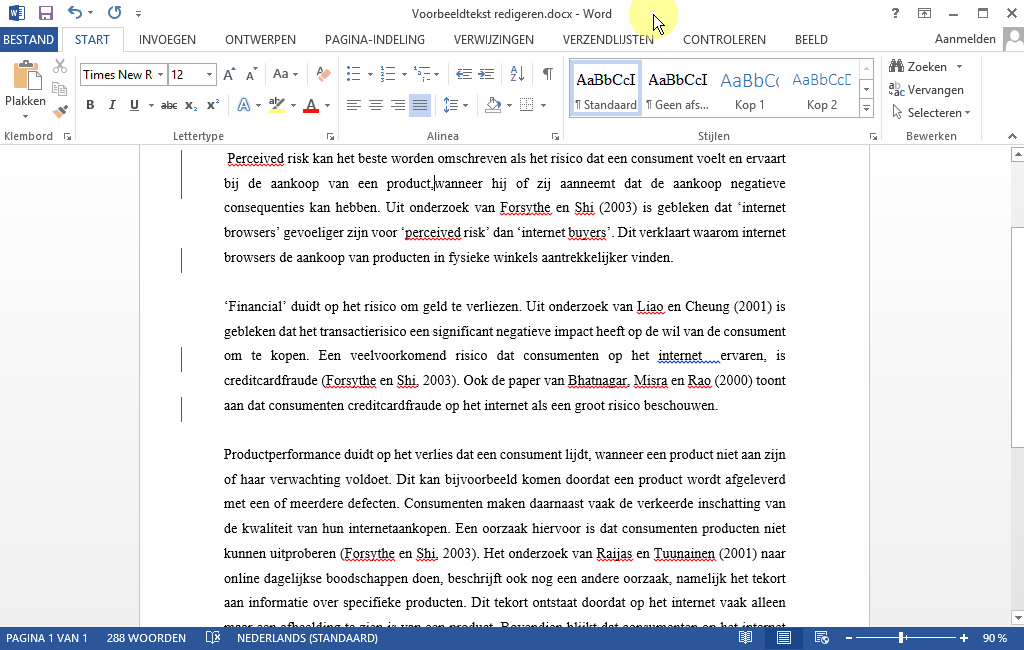Open change case dropdown
Screen dimensions: 1024x650
click(x=285, y=74)
